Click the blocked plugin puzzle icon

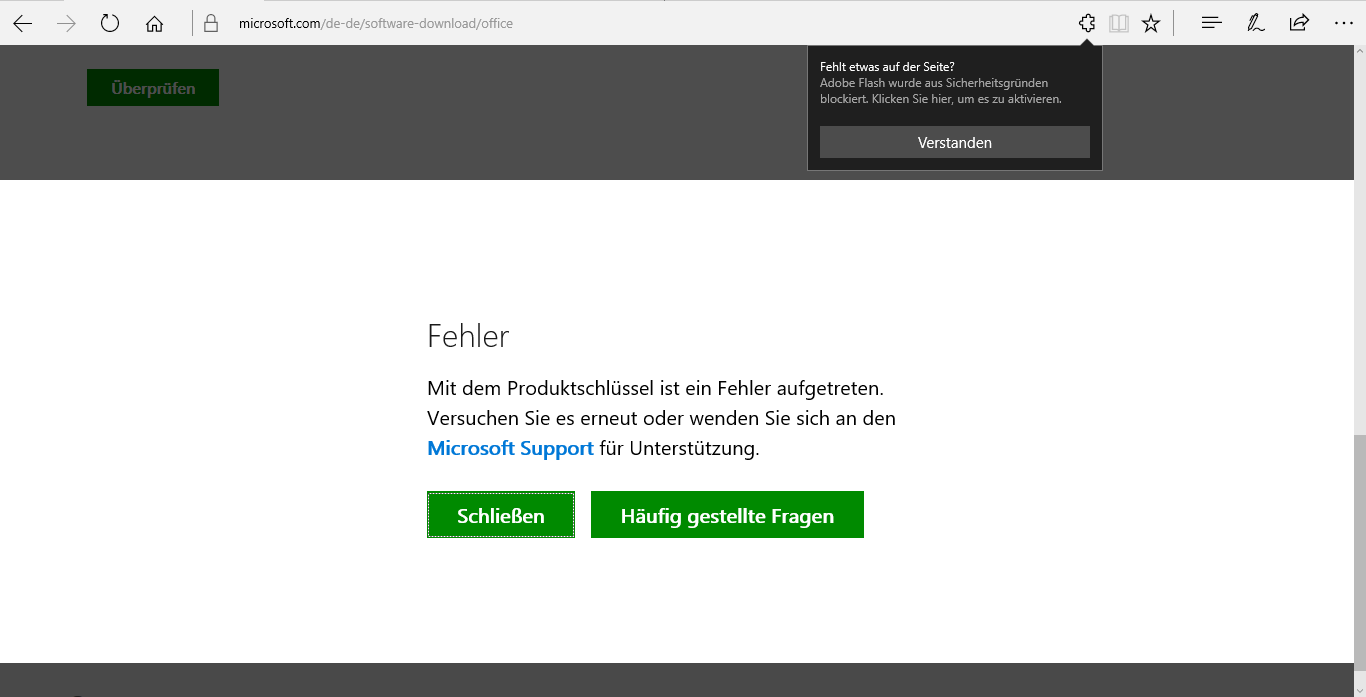1087,23
